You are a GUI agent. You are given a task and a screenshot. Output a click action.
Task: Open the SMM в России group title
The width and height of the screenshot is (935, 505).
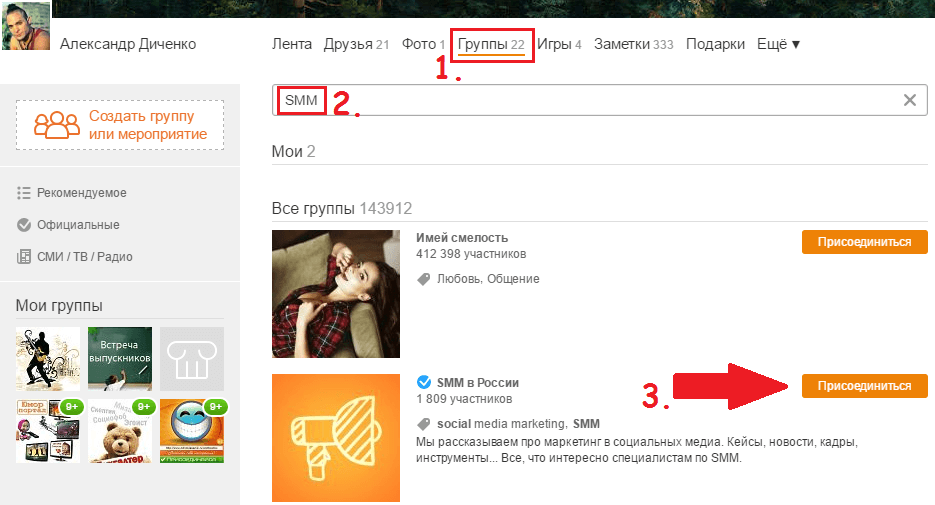[478, 383]
